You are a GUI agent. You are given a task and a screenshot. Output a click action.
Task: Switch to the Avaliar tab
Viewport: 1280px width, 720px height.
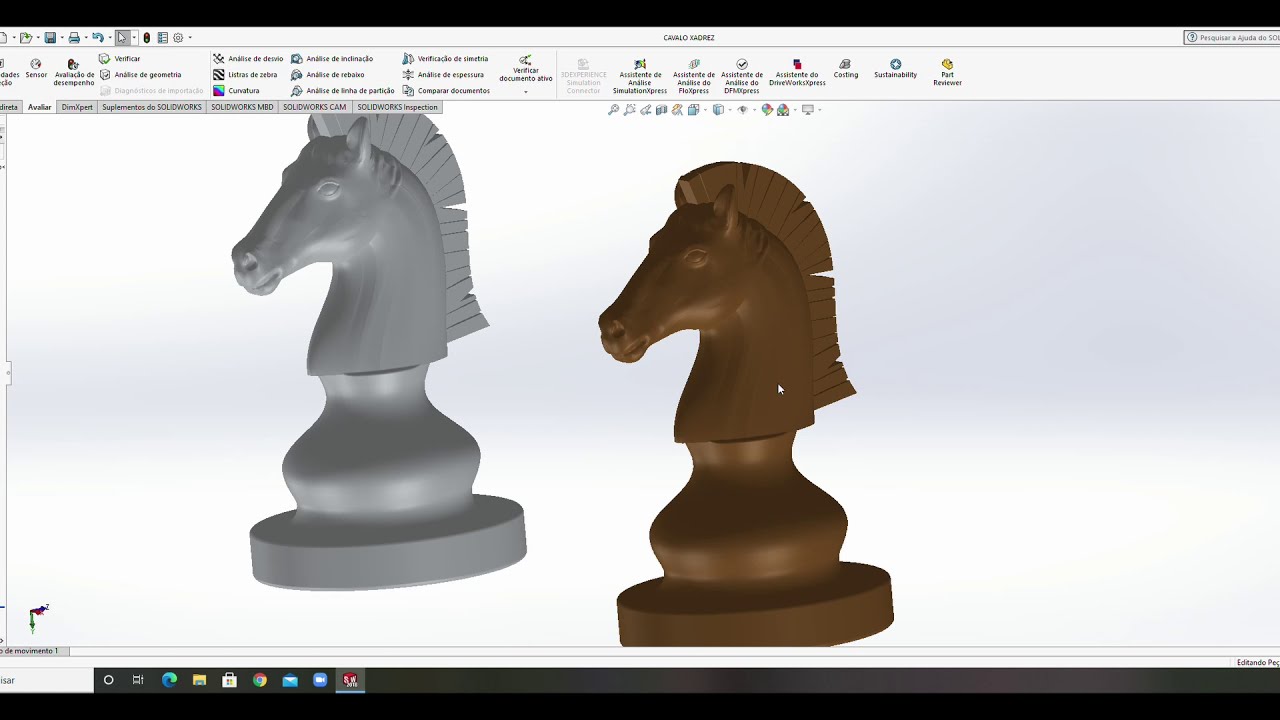(x=39, y=107)
